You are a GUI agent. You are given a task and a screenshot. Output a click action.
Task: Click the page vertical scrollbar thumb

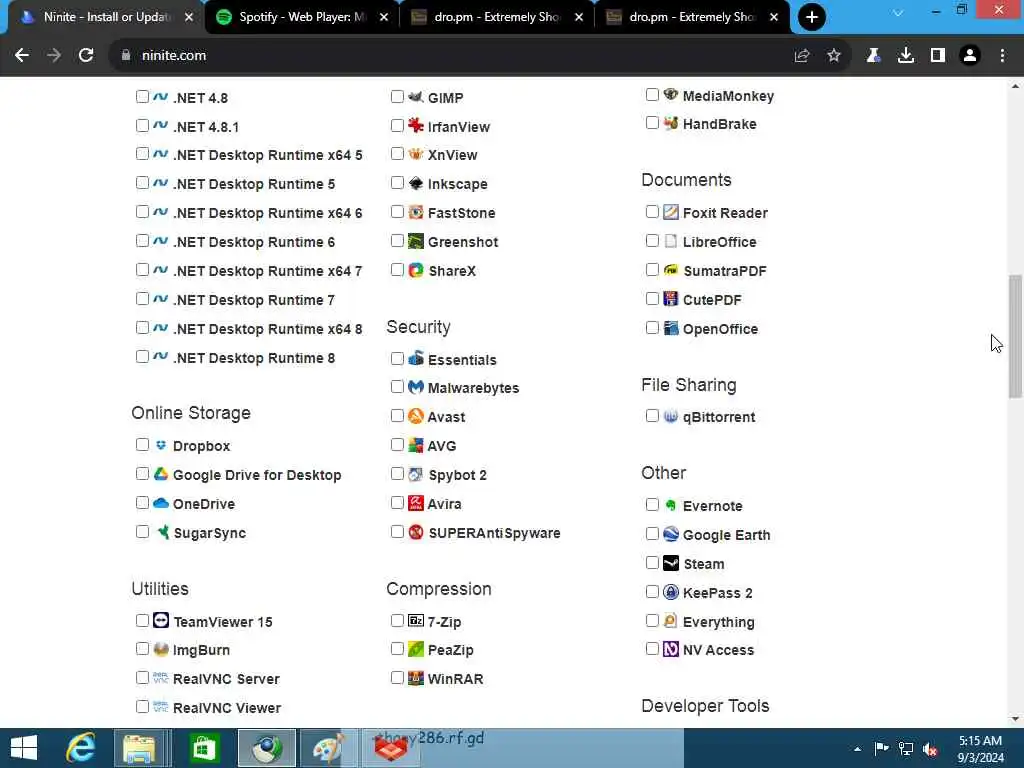[x=1015, y=336]
